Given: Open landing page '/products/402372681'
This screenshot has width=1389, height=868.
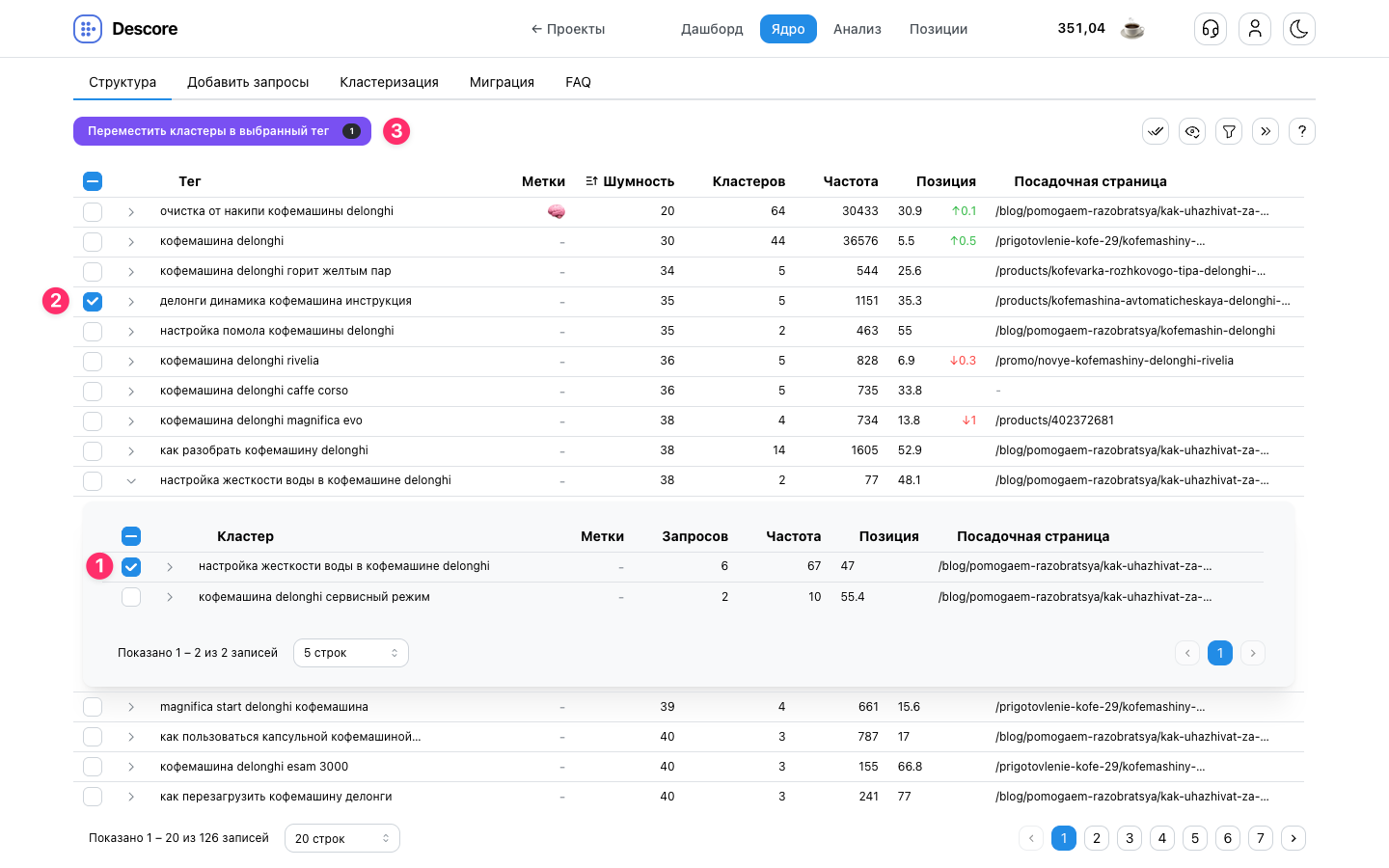Looking at the screenshot, I should tap(1054, 420).
